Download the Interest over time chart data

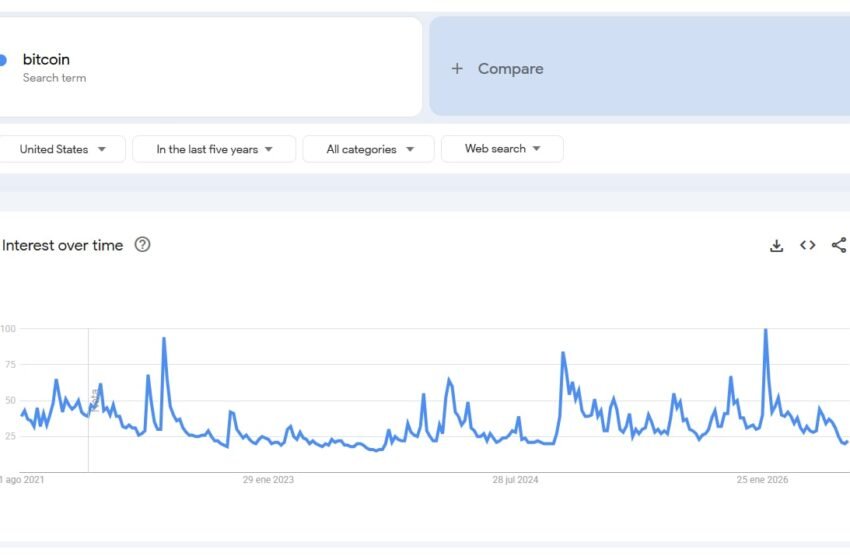point(776,246)
